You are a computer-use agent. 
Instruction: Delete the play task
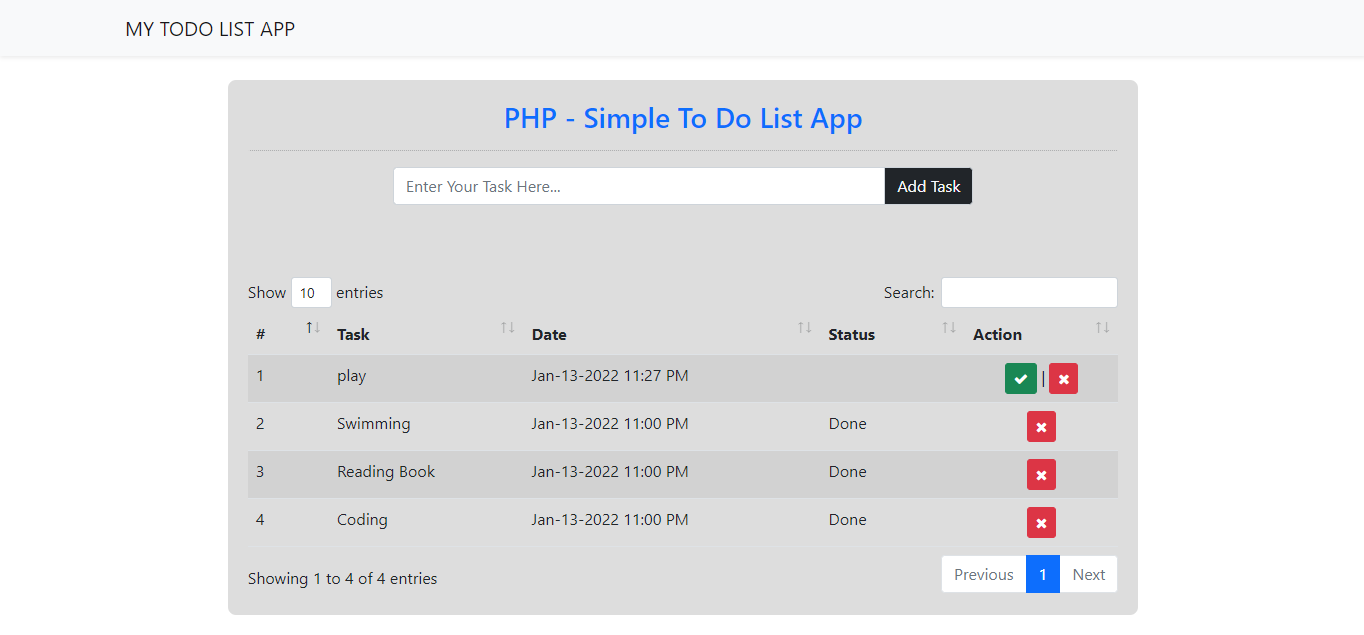coord(1063,379)
